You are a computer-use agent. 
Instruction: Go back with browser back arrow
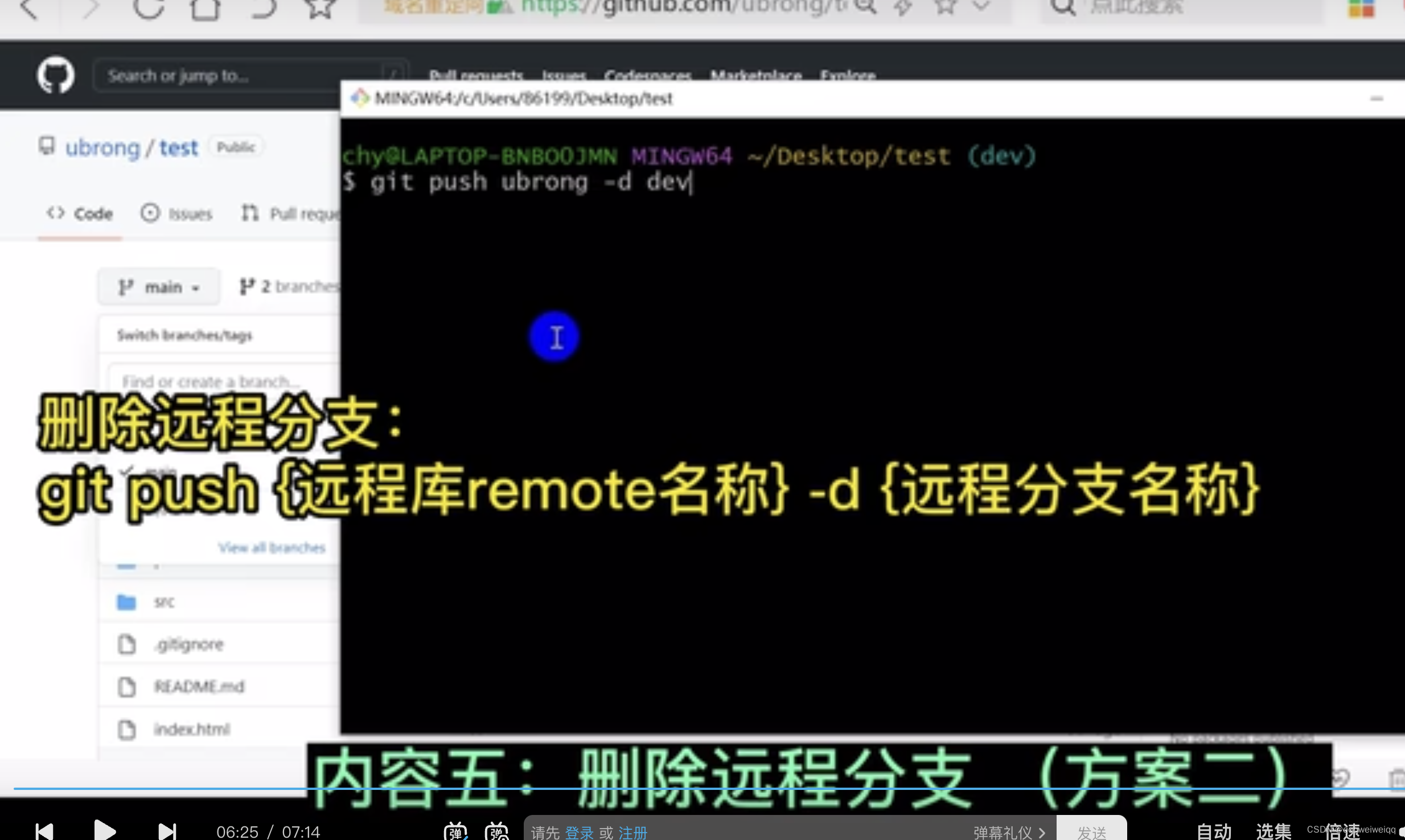(28, 8)
